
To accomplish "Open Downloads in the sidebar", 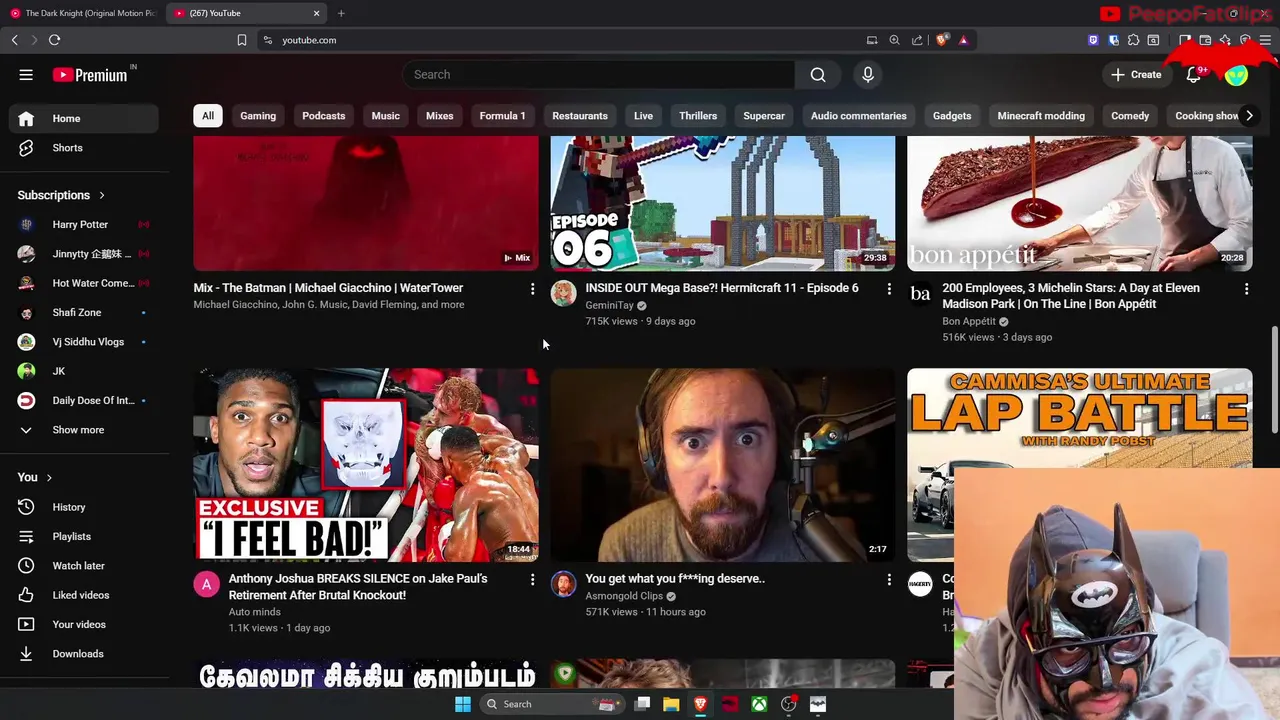I will pos(84,654).
